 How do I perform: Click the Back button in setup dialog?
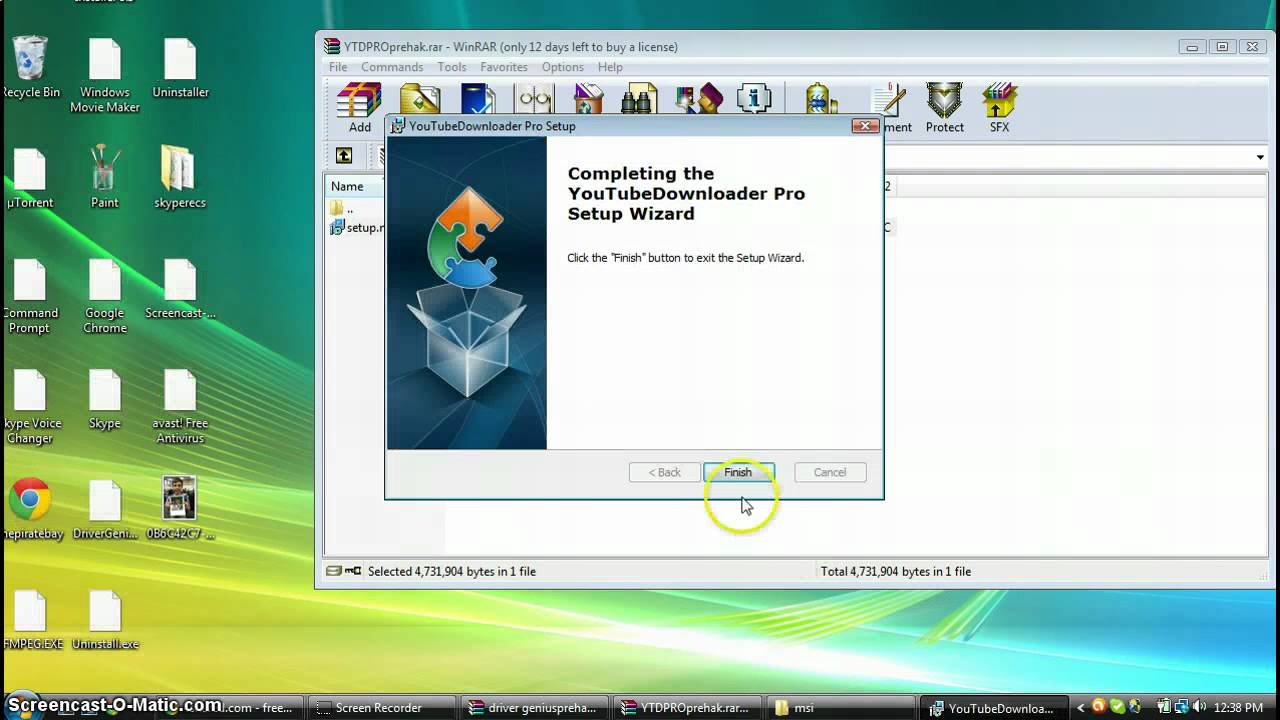click(x=665, y=472)
